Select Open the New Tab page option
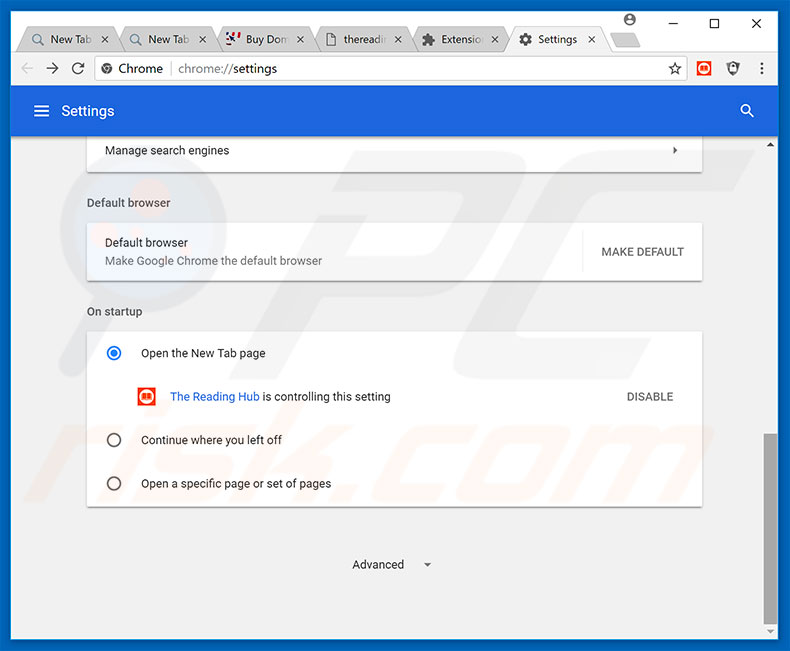 tap(114, 353)
